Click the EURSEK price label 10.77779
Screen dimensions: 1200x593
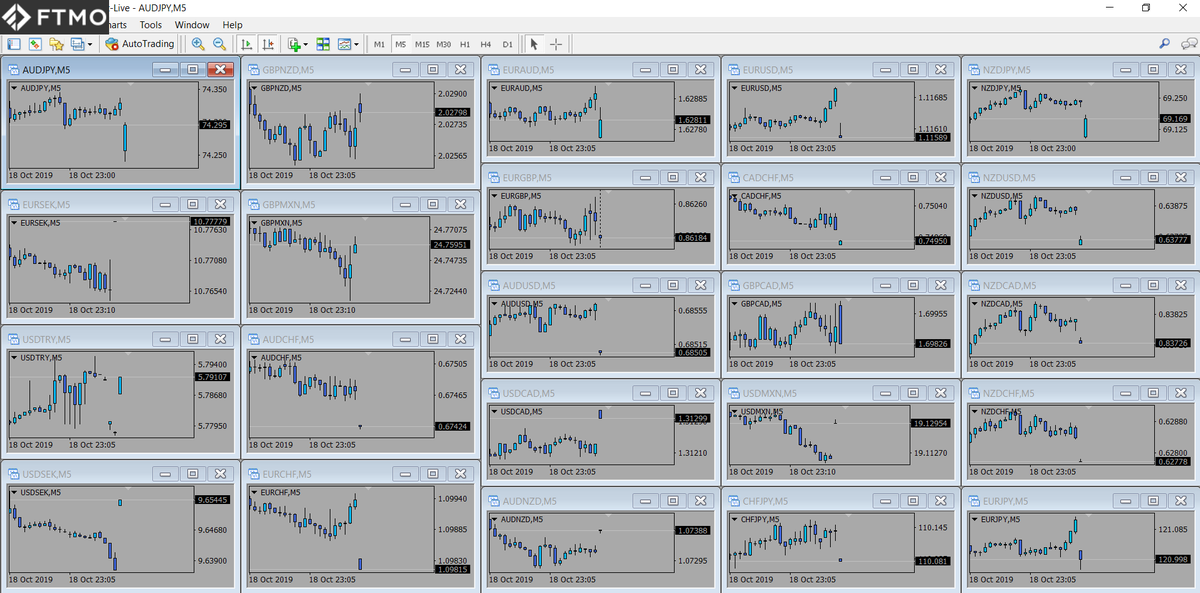[x=210, y=220]
